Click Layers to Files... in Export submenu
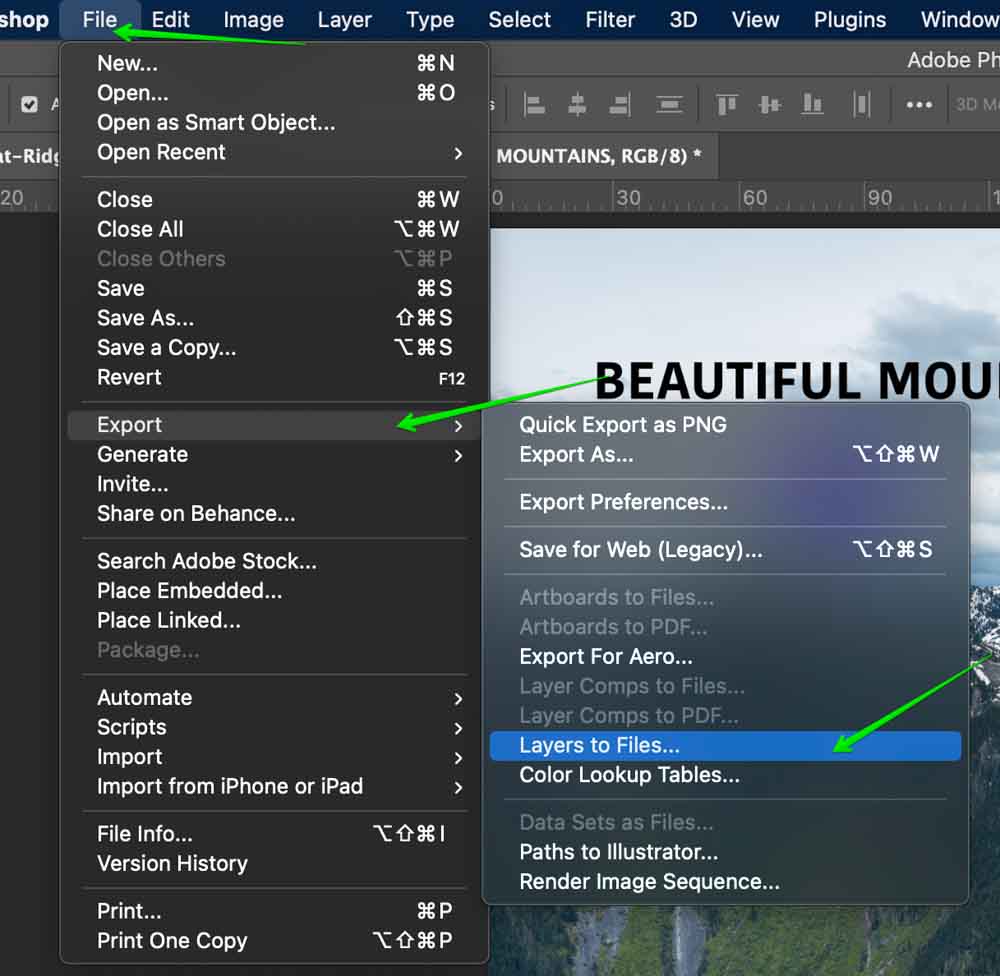This screenshot has height=976, width=1000. tap(726, 746)
